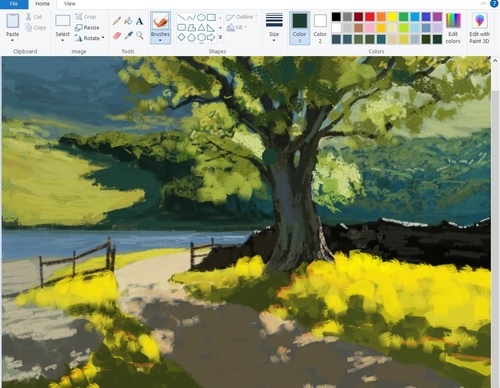
Task: Select the Magnifier tool
Action: [x=139, y=35]
